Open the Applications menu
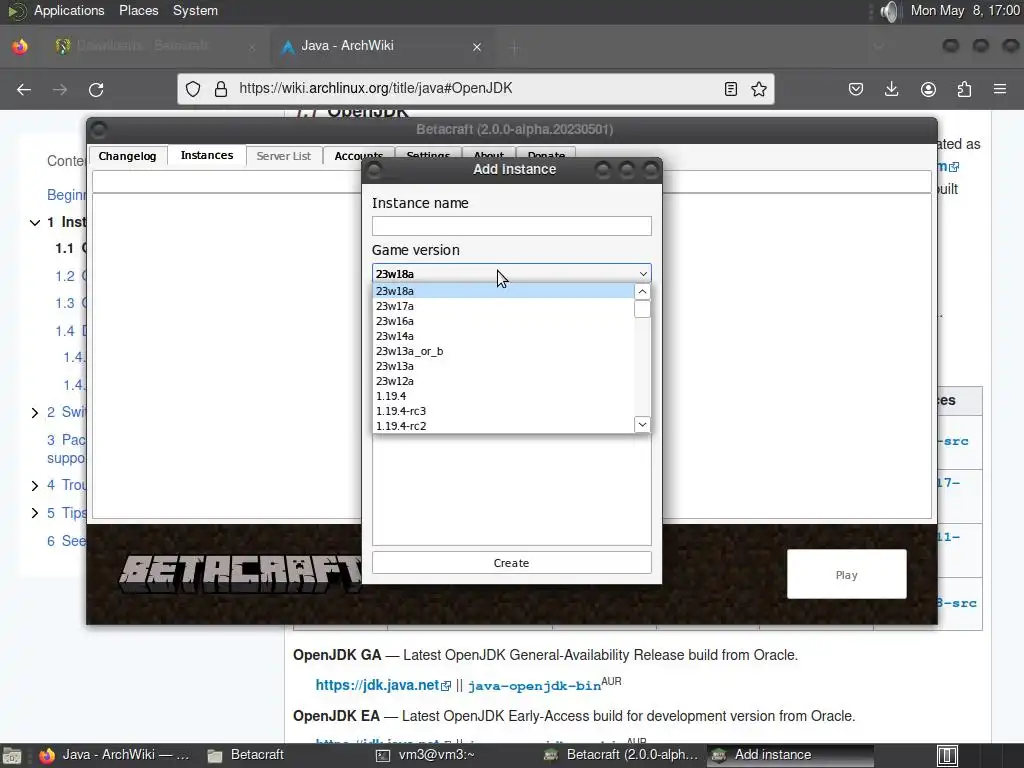Viewport: 1024px width, 768px height. coord(69,10)
